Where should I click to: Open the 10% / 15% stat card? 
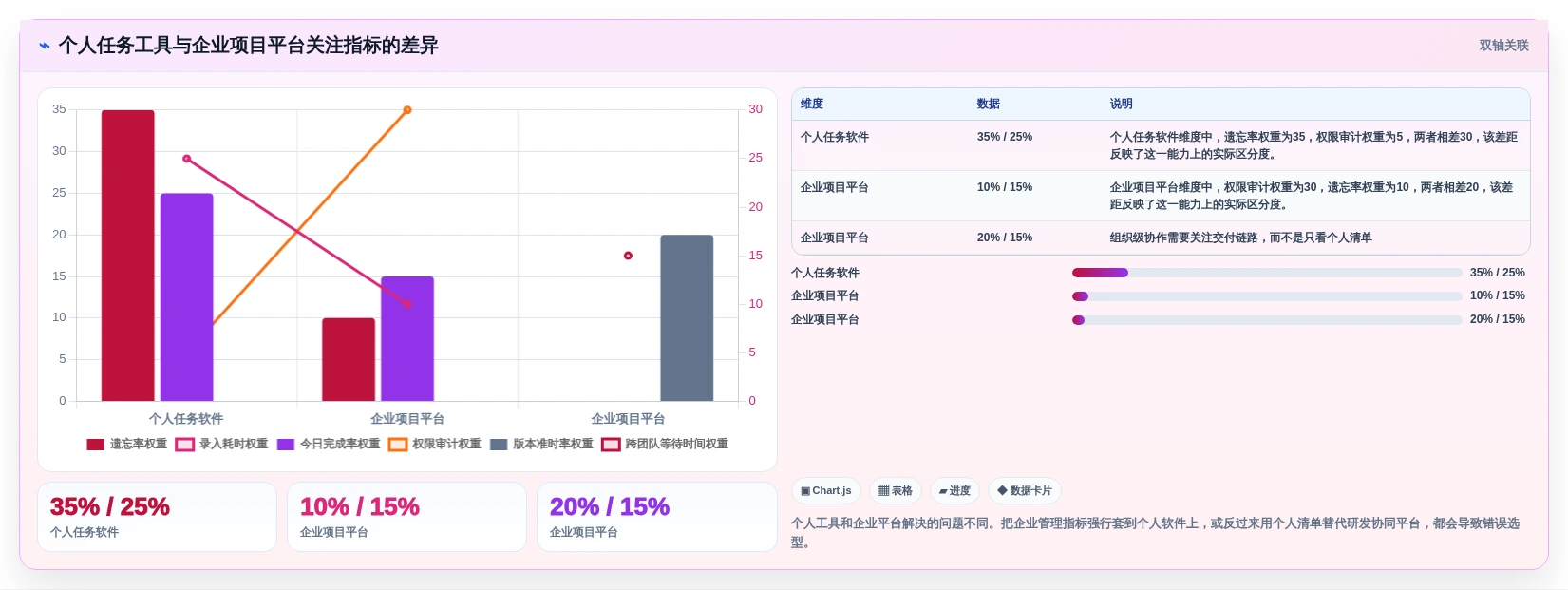tap(406, 517)
